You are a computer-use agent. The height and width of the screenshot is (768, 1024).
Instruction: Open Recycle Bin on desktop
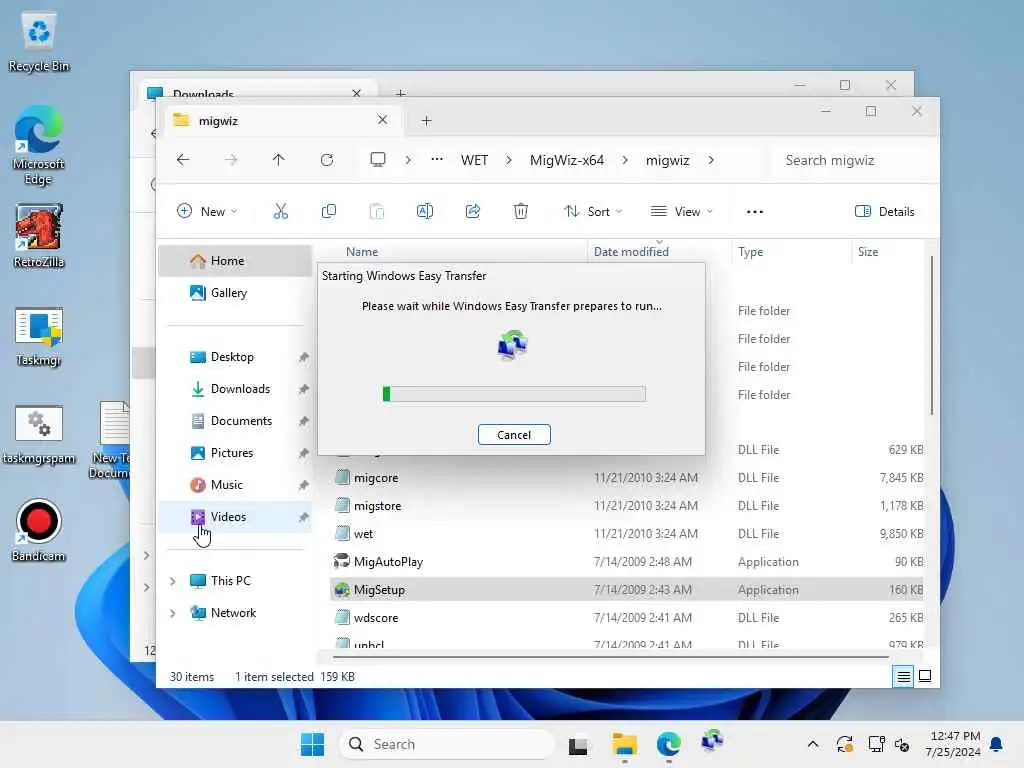tap(39, 42)
